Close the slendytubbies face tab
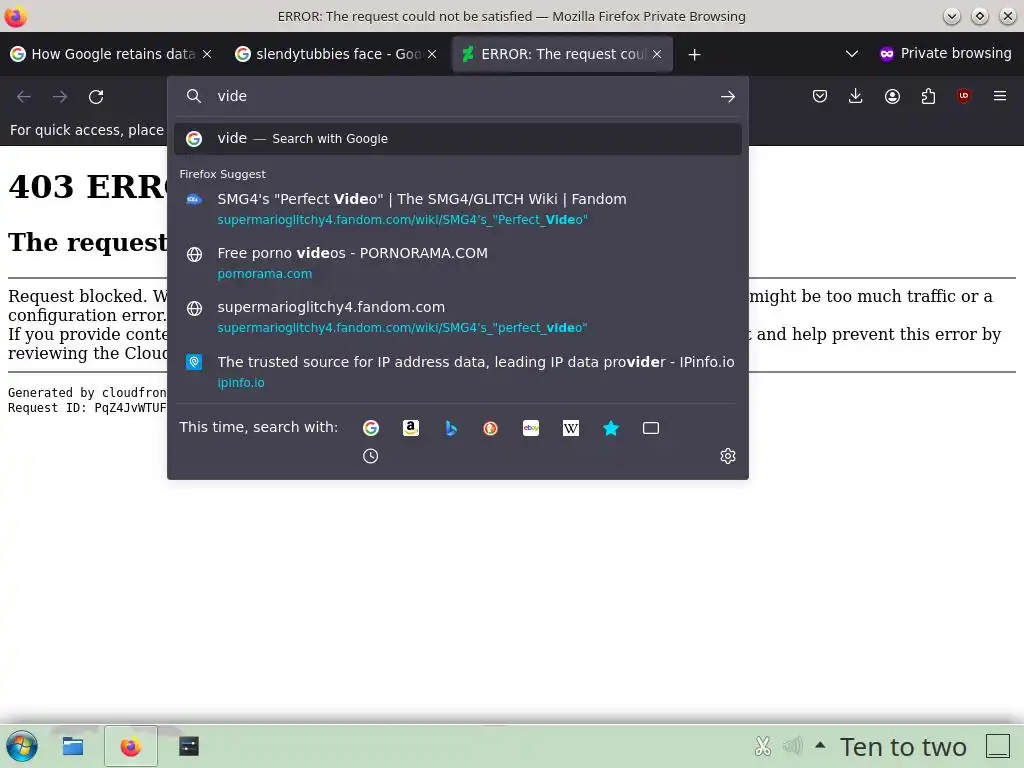Image resolution: width=1024 pixels, height=768 pixels. pos(432,54)
